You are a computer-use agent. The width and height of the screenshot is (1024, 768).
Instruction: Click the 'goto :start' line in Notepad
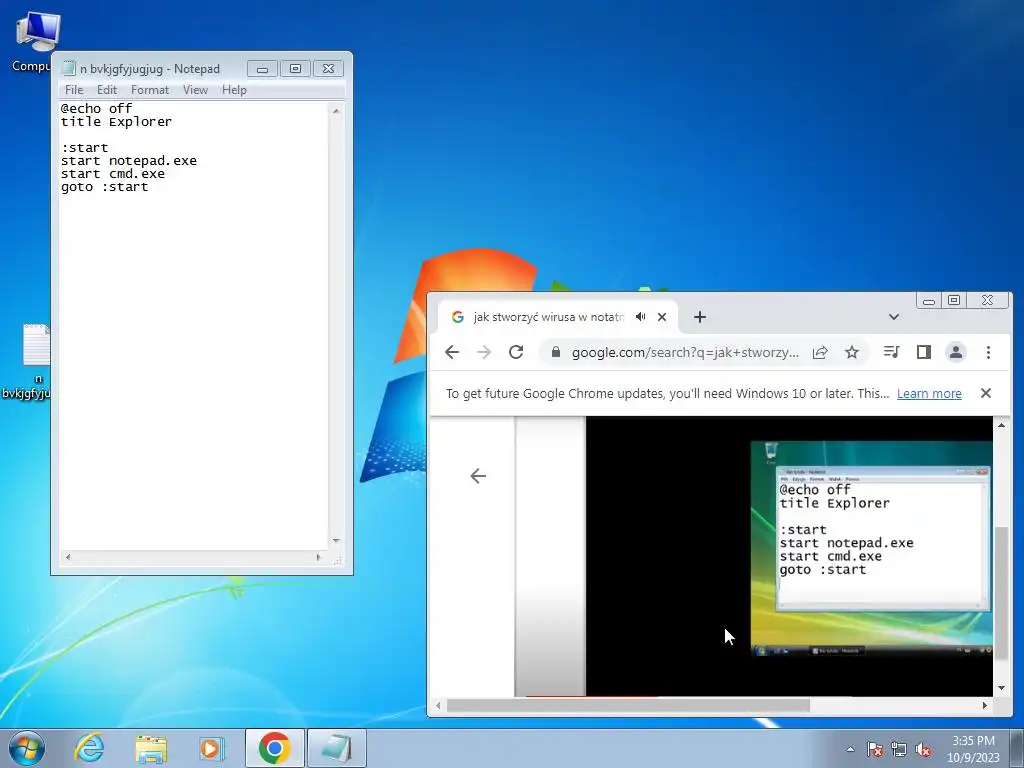tap(104, 187)
